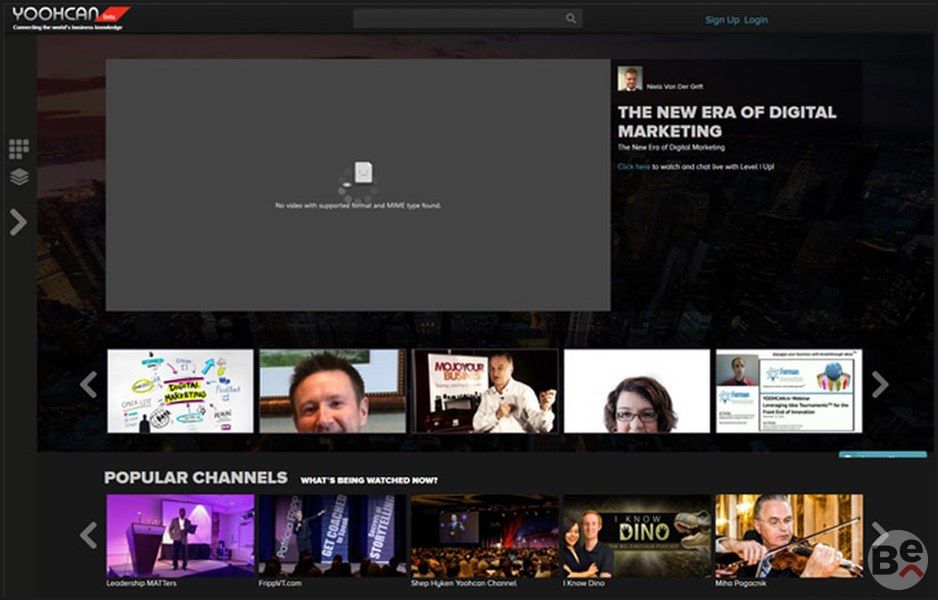938x600 pixels.
Task: Click Niels Van Der Grift's avatar
Action: [629, 79]
